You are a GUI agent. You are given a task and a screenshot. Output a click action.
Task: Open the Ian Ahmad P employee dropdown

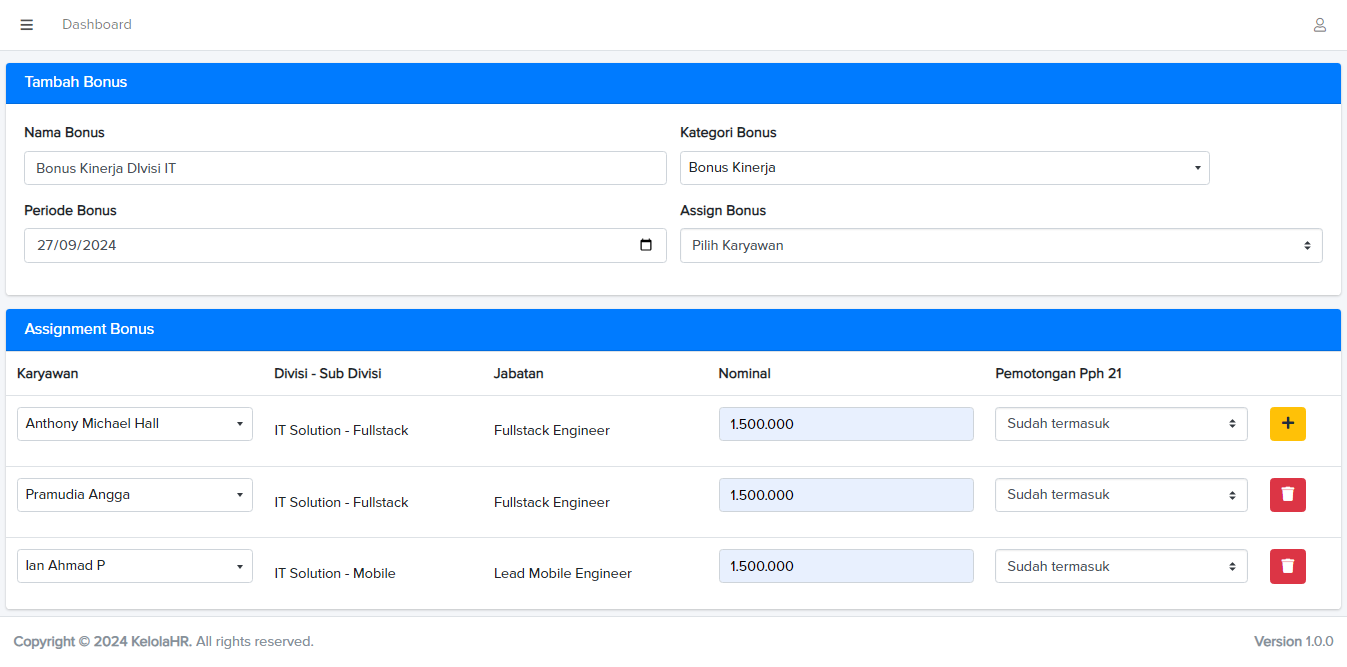point(134,566)
